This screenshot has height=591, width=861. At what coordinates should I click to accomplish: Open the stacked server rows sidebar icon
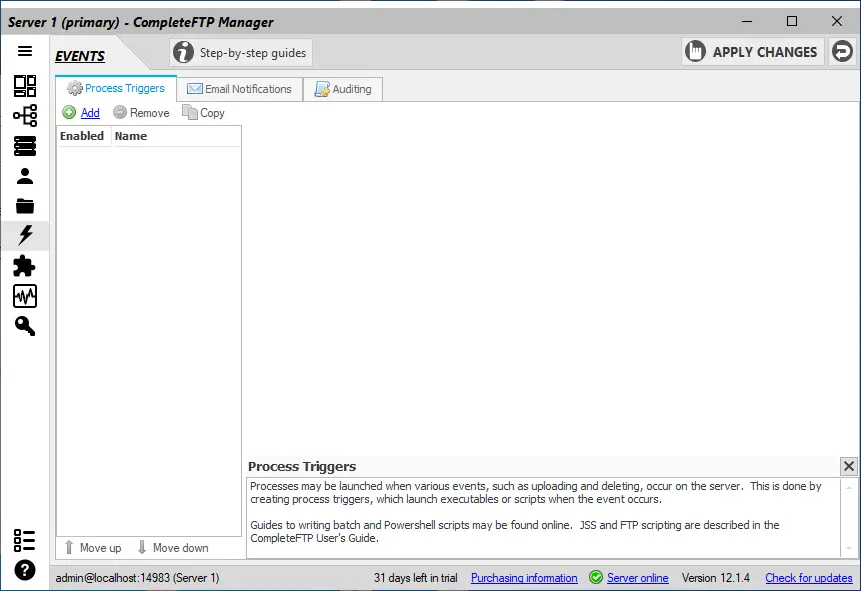[25, 146]
